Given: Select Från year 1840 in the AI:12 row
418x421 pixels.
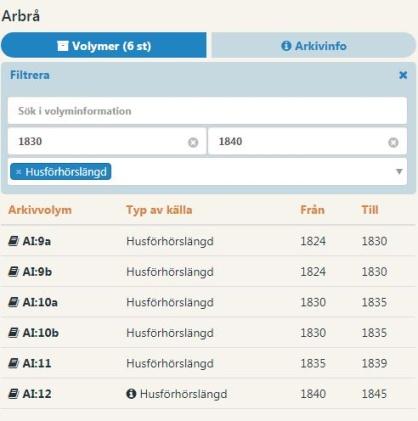Looking at the screenshot, I should tap(313, 394).
